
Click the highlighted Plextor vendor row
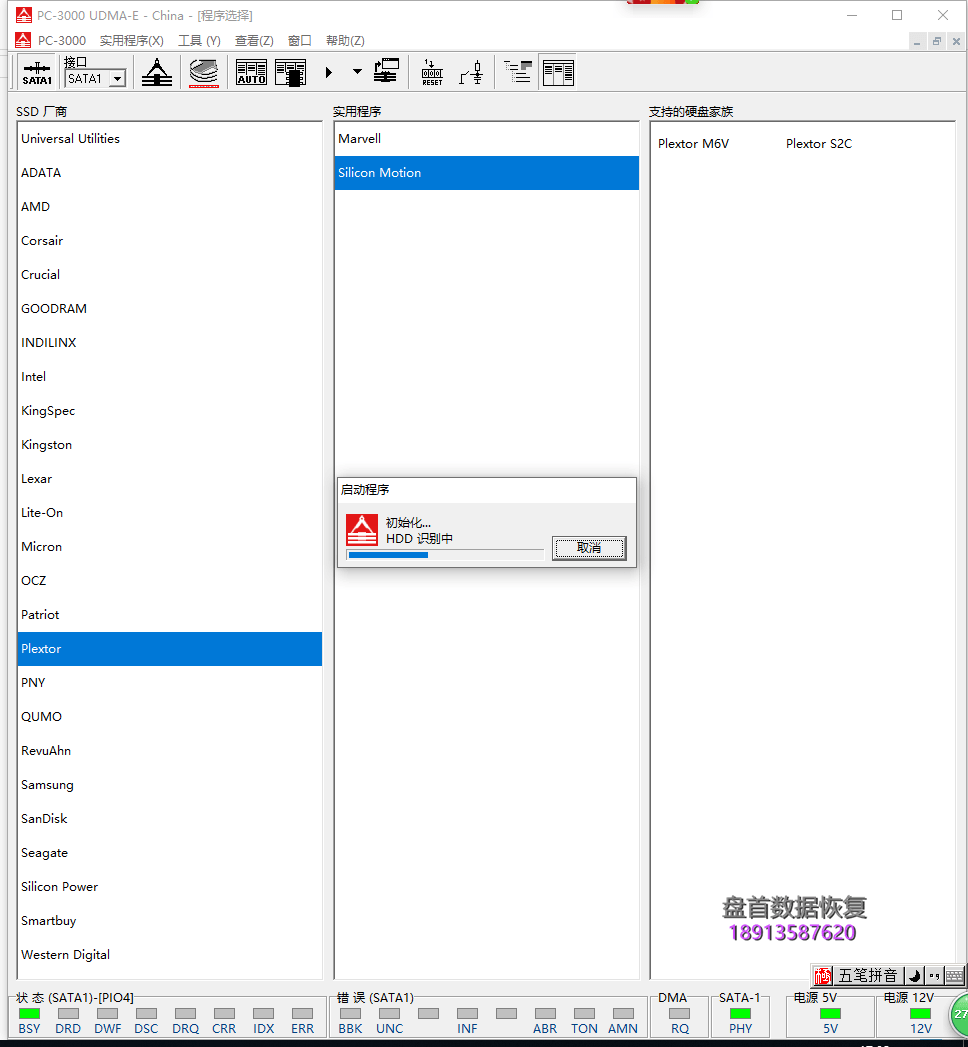point(170,649)
